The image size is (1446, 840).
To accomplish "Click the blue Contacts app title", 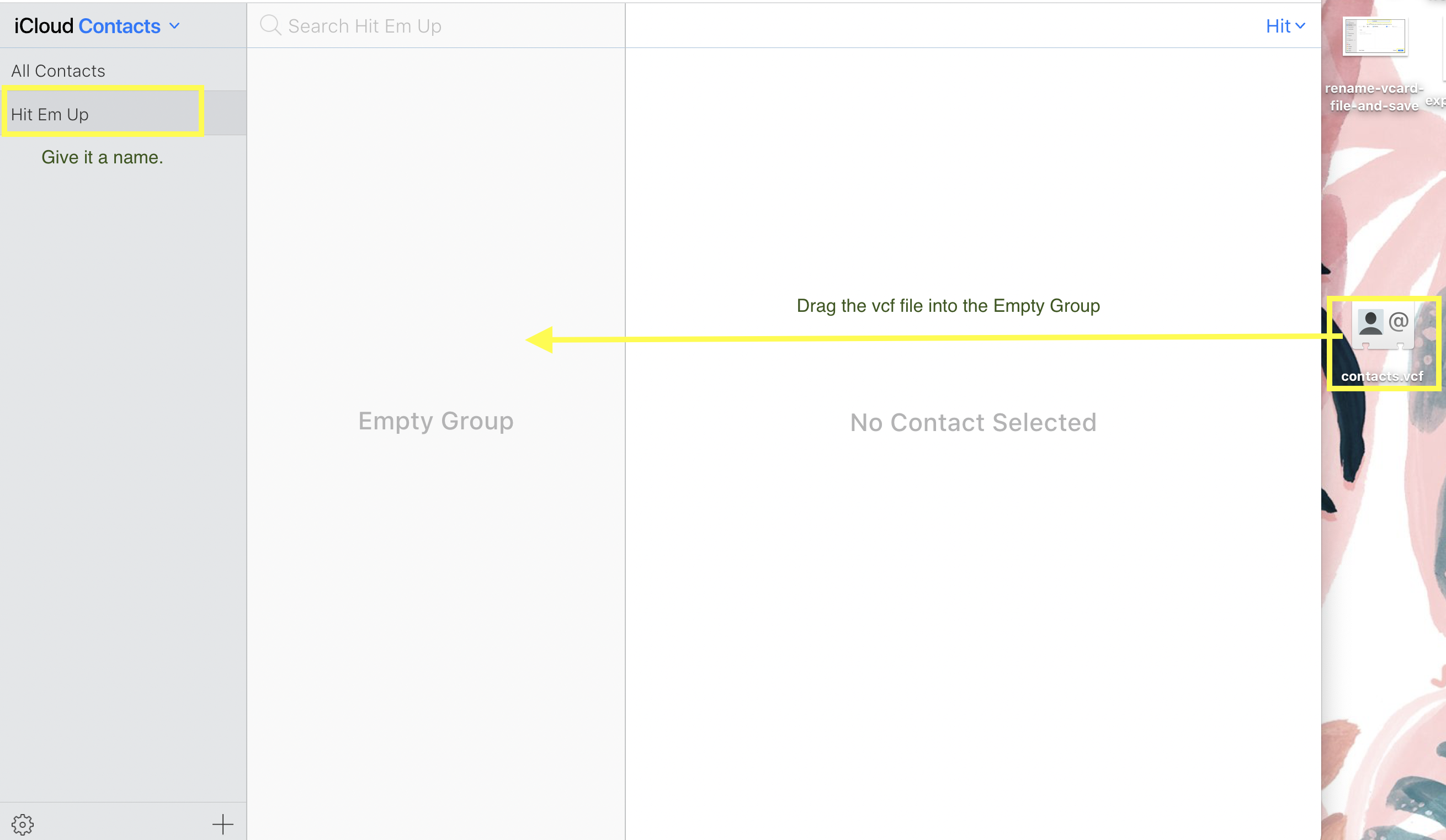I will (119, 26).
